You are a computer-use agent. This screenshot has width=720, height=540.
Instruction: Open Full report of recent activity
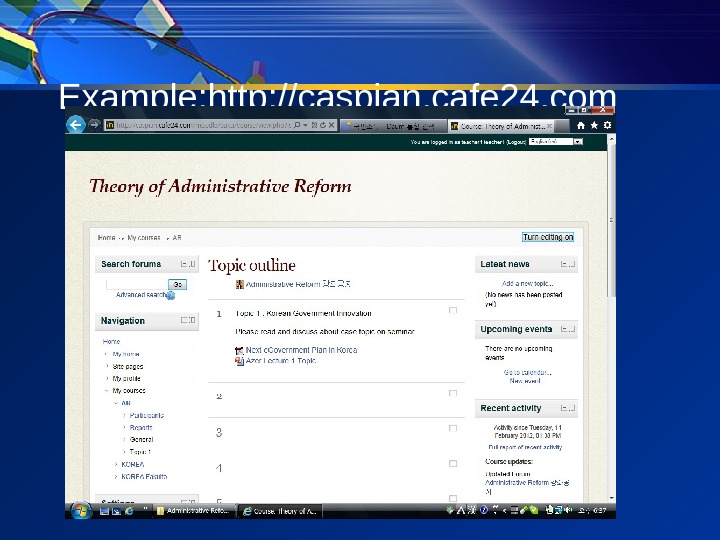(525, 447)
